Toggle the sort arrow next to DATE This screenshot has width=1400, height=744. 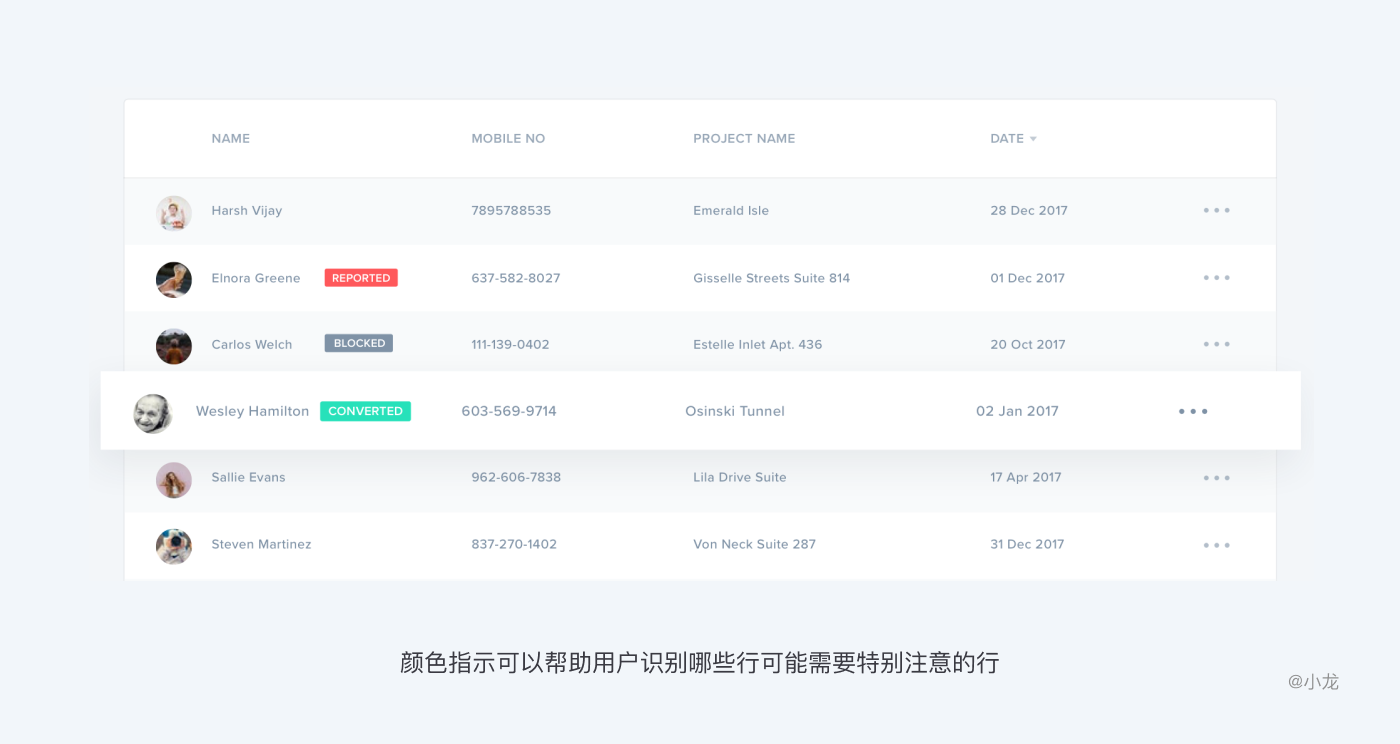coord(1033,139)
